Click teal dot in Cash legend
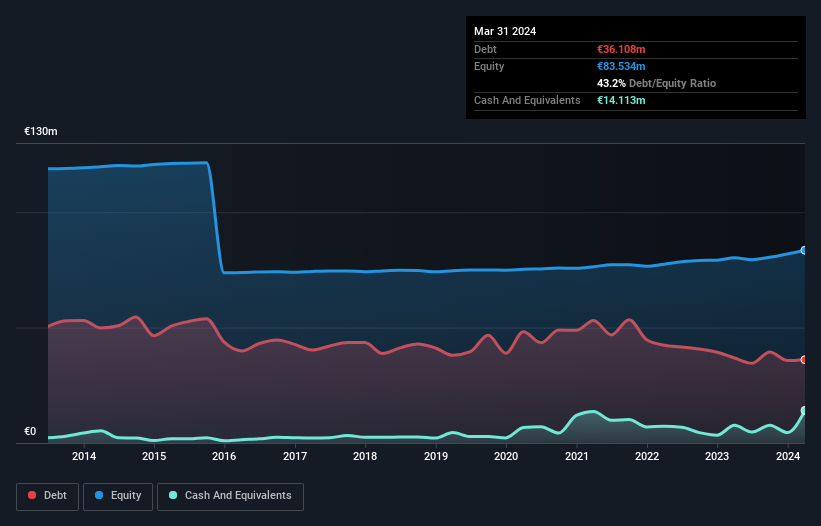 pyautogui.click(x=173, y=495)
